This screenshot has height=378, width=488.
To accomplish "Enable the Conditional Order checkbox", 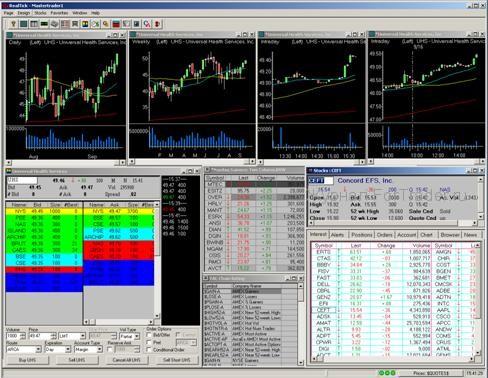I will (149, 350).
